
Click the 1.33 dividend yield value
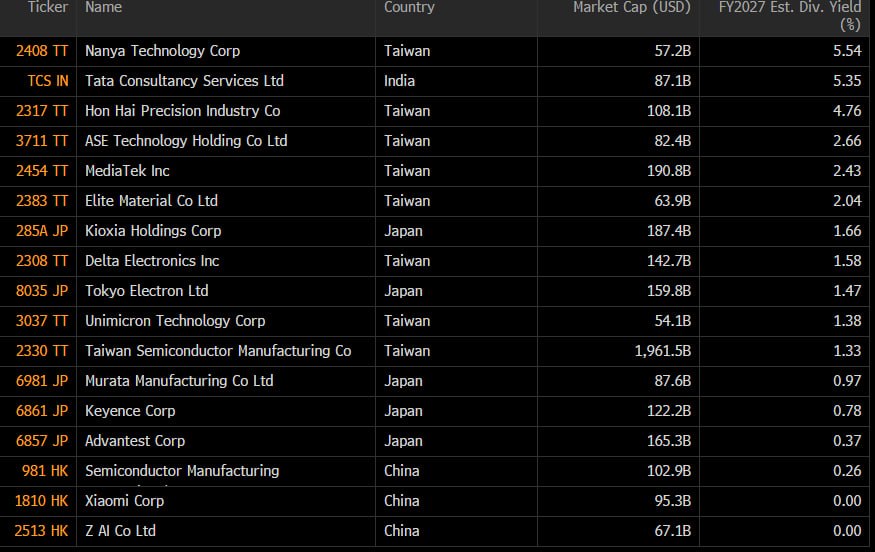coord(847,351)
